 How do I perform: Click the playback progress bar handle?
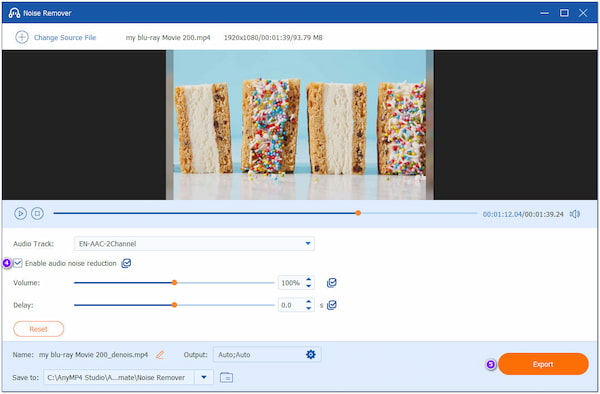tap(358, 213)
